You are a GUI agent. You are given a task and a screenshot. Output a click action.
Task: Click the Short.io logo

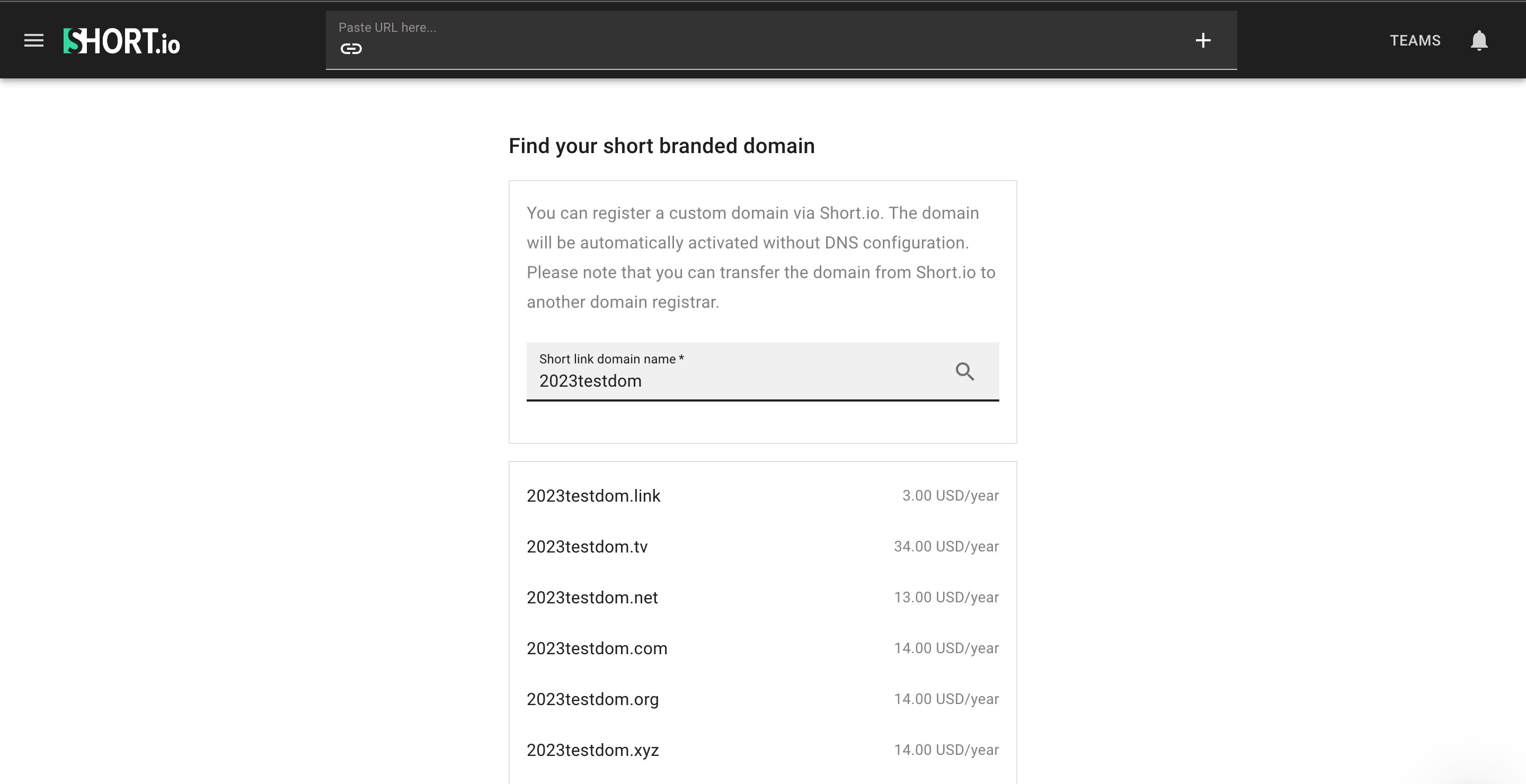pos(121,41)
